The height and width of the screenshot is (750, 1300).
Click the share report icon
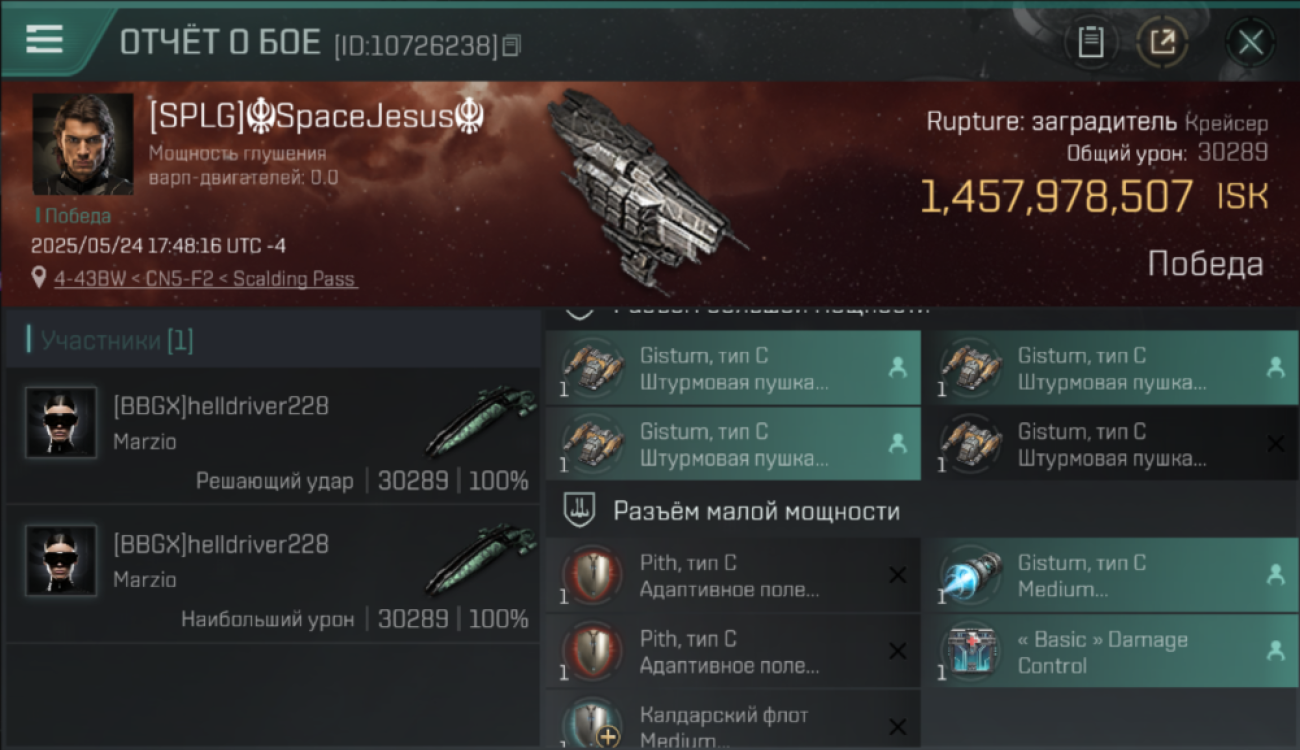[1162, 43]
